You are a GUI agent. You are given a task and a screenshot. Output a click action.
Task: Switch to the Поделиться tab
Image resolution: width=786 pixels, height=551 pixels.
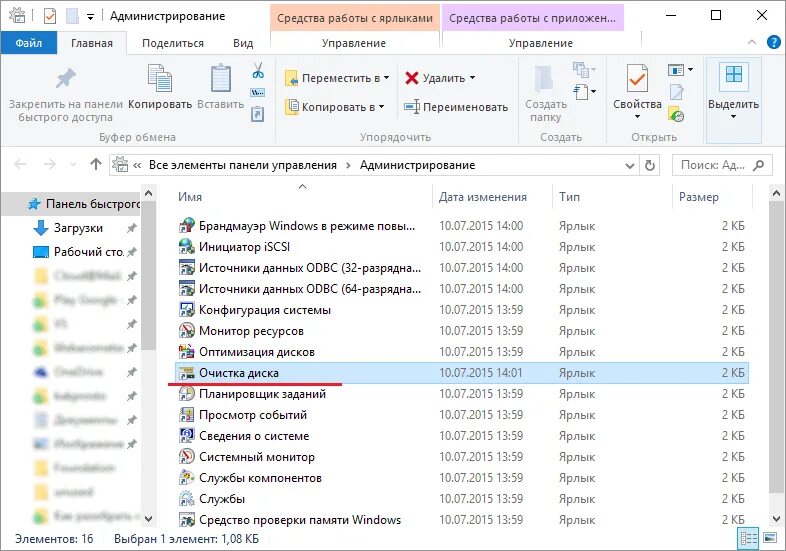173,43
